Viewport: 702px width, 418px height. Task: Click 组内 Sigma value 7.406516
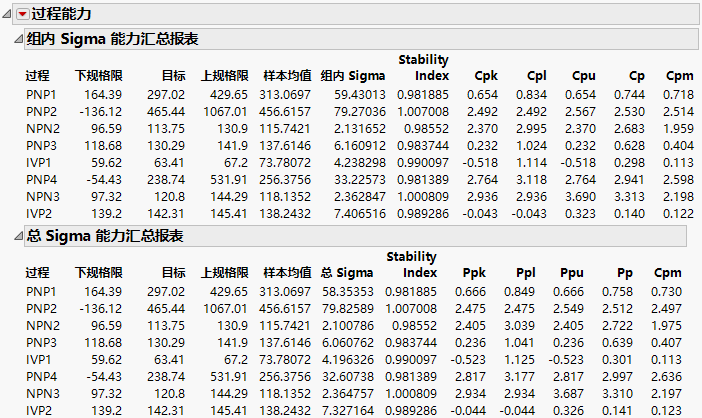point(360,214)
